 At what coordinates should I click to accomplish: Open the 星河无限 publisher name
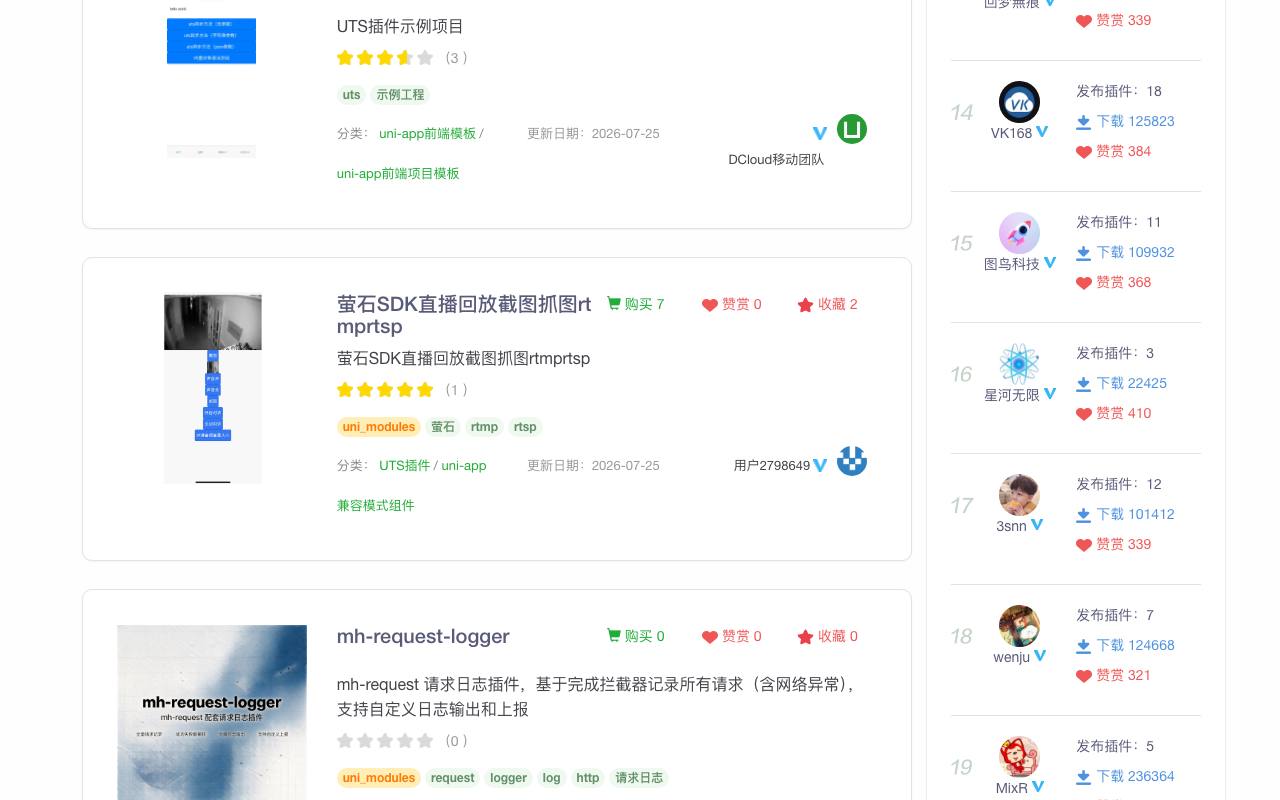(x=1012, y=395)
